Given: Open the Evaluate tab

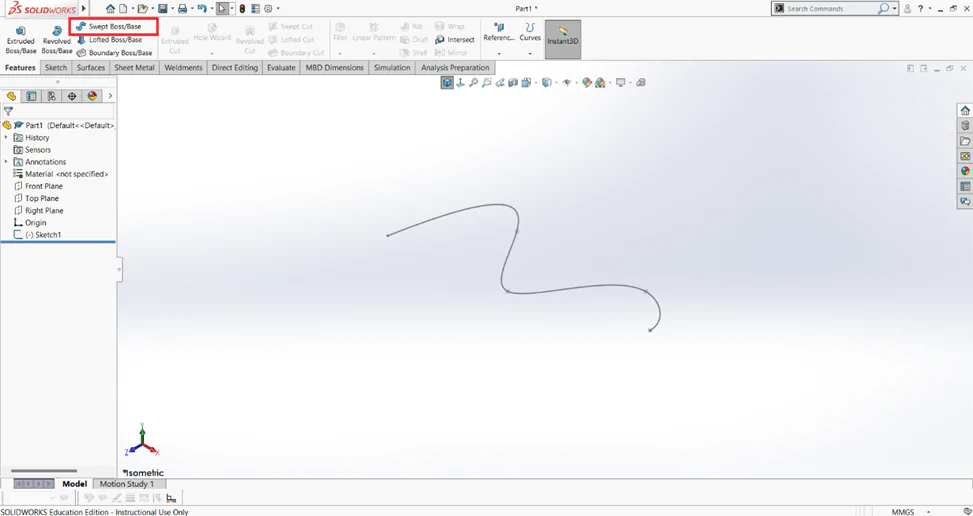Looking at the screenshot, I should click(281, 68).
